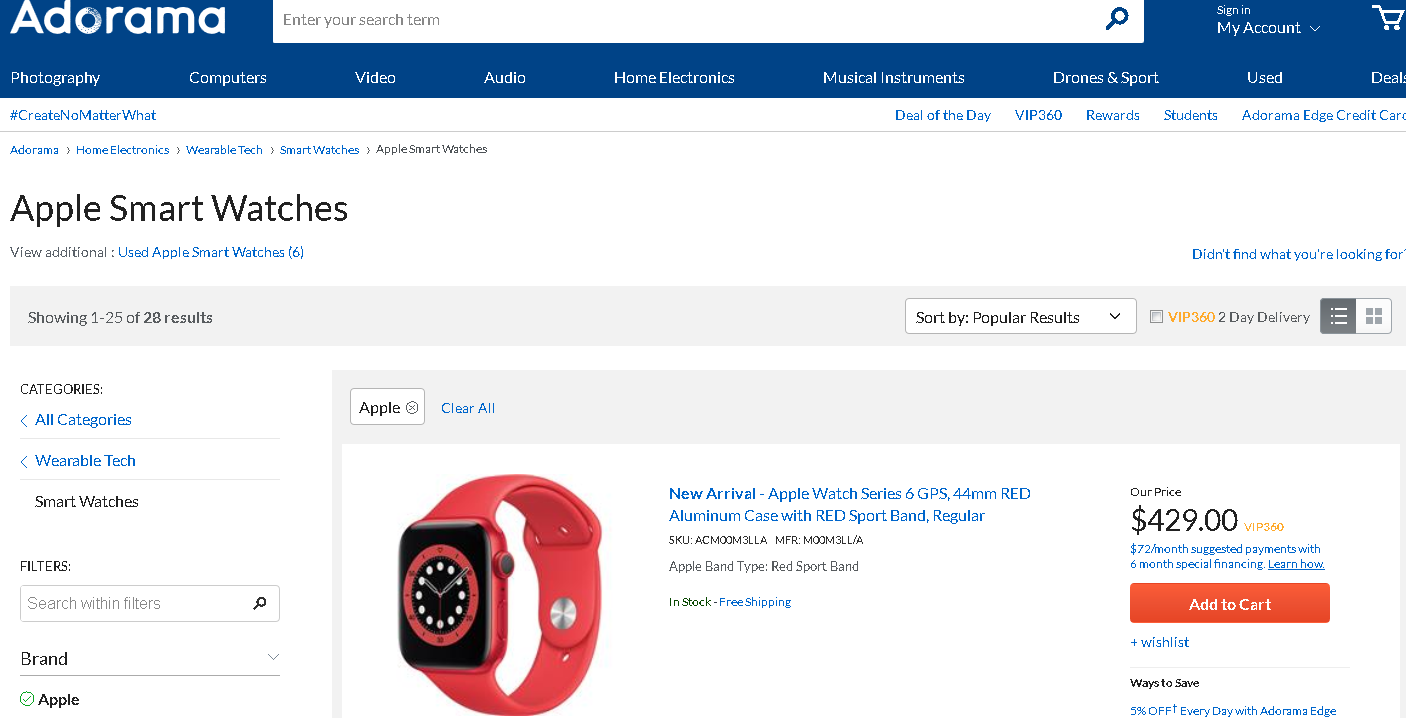
Task: Click the Clear All filters link
Action: [468, 408]
